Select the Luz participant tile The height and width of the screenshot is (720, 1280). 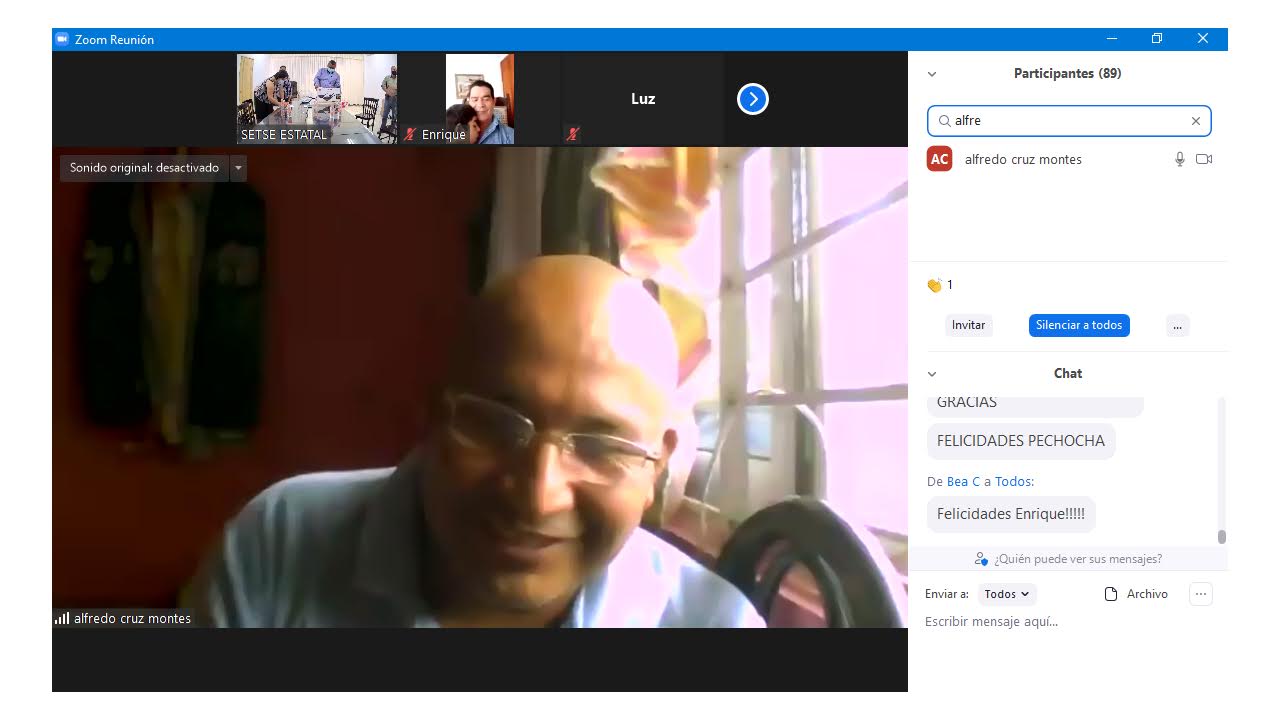coord(643,99)
